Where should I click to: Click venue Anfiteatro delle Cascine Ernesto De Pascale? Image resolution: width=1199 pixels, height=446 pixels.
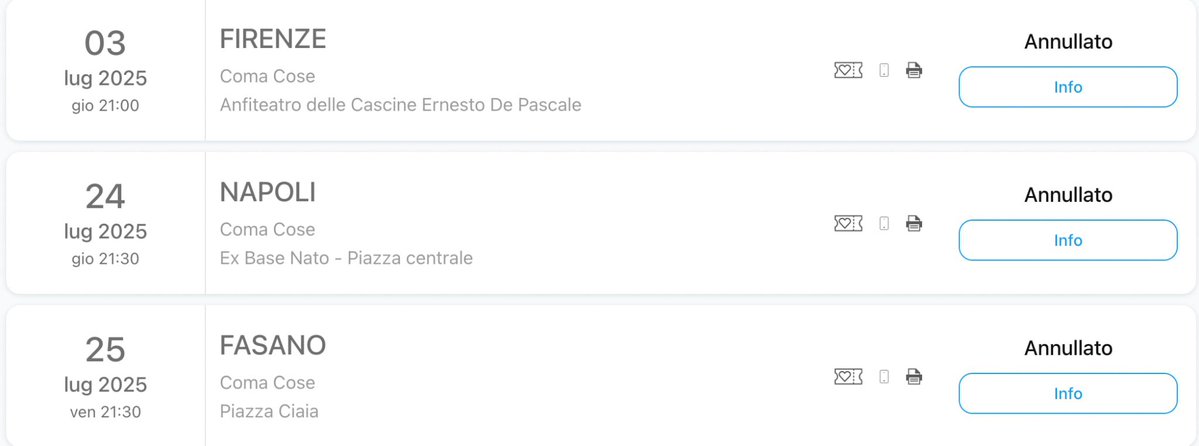[x=401, y=105]
